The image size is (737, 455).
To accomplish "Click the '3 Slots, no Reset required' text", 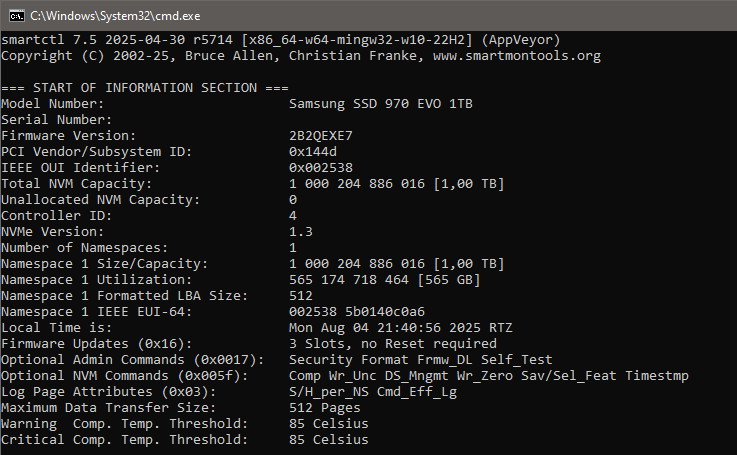I will 392,344.
